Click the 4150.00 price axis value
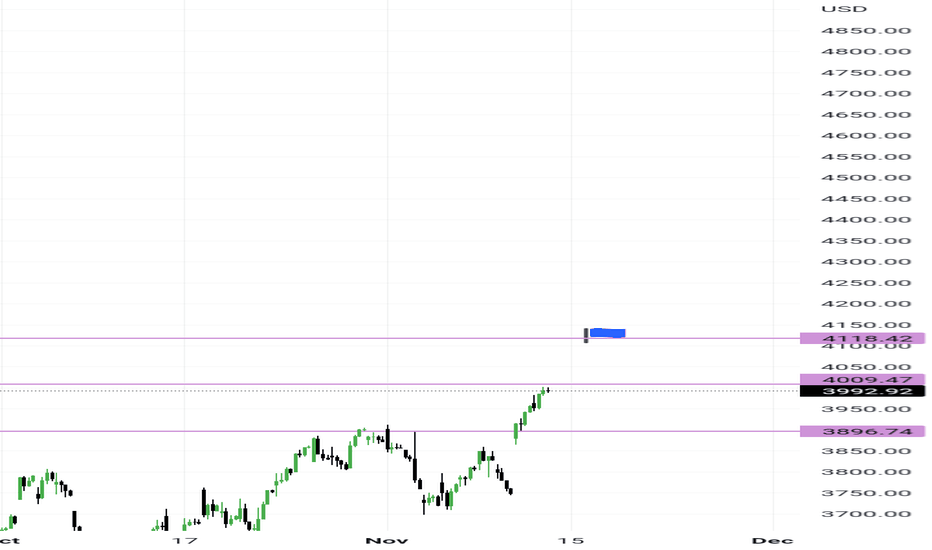This screenshot has width=932, height=550. (x=866, y=325)
